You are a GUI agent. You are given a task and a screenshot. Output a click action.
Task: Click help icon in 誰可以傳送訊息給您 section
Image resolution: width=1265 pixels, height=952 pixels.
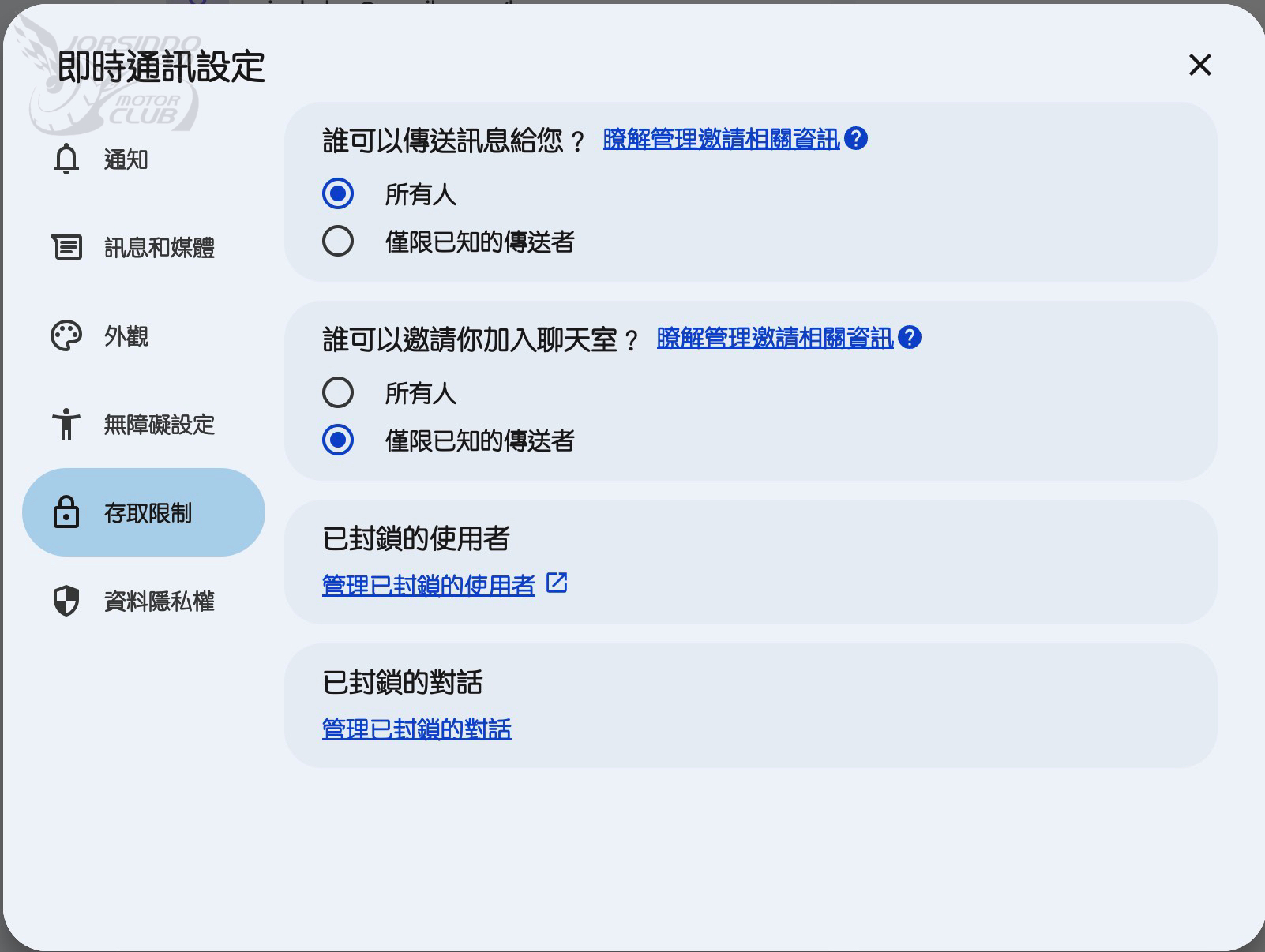tap(856, 139)
